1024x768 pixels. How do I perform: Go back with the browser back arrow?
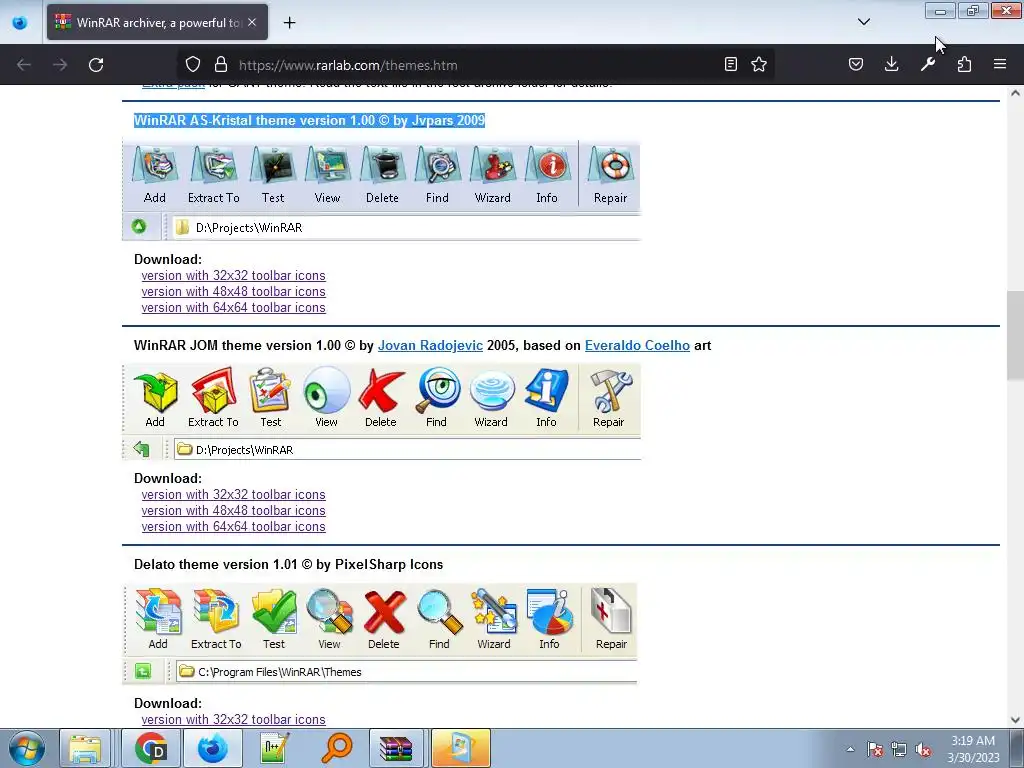(x=24, y=65)
